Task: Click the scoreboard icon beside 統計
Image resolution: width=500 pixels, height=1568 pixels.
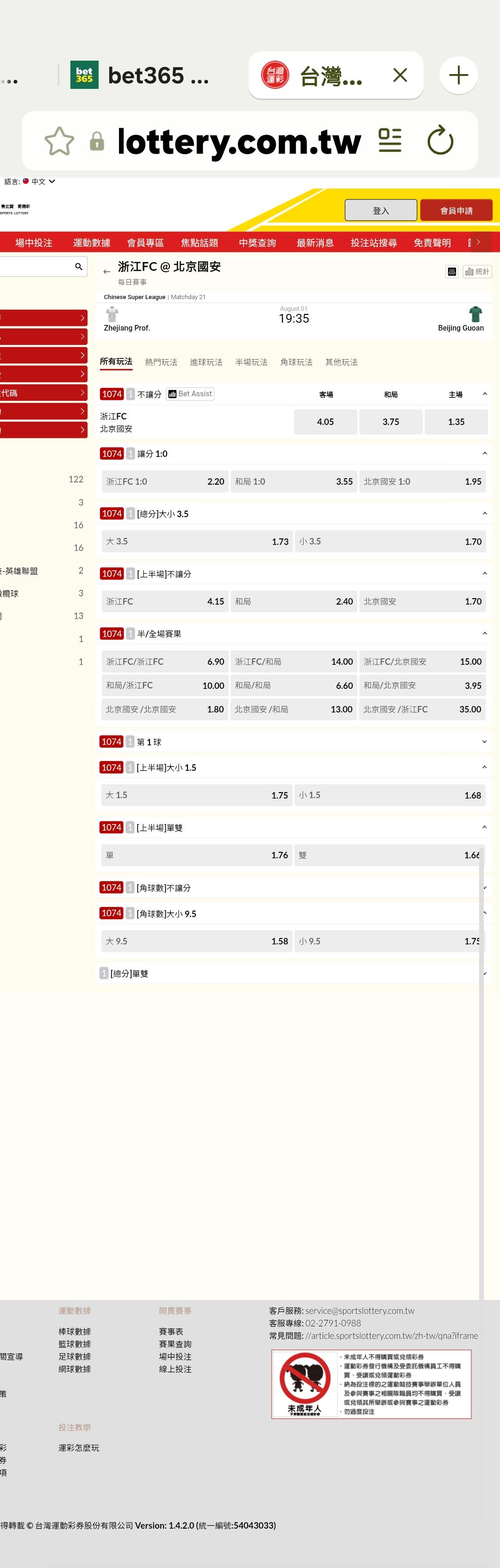Action: click(452, 271)
